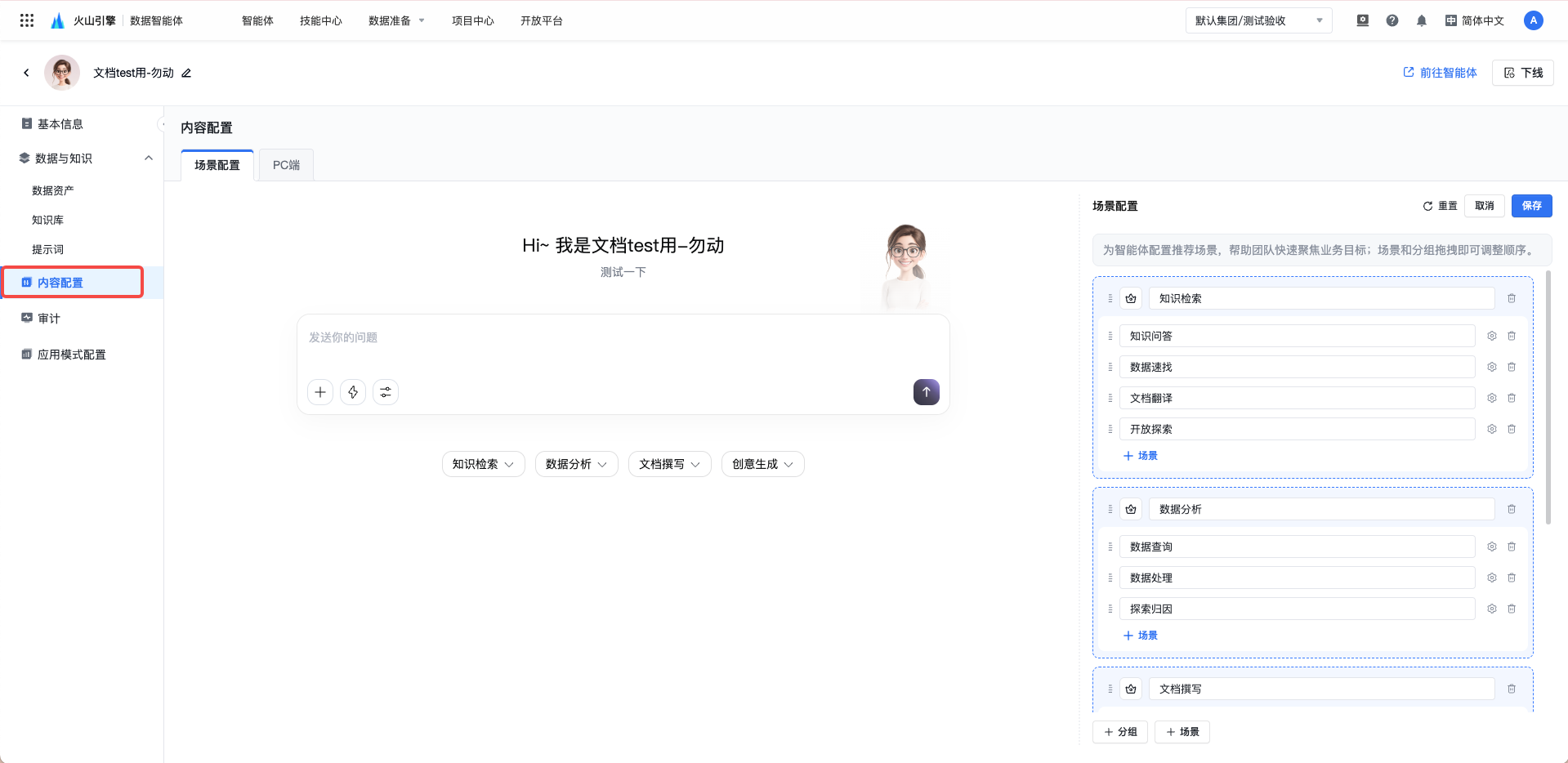This screenshot has width=1568, height=763.
Task: Open 应用模式配置 in sidebar
Action: pos(72,355)
